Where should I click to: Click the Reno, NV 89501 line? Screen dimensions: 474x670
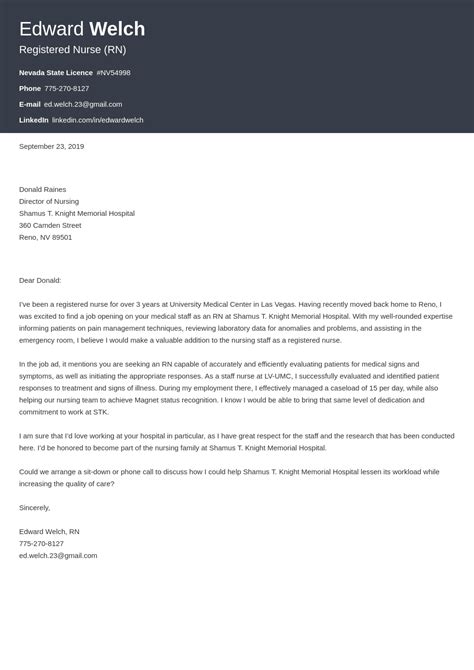pyautogui.click(x=45, y=237)
